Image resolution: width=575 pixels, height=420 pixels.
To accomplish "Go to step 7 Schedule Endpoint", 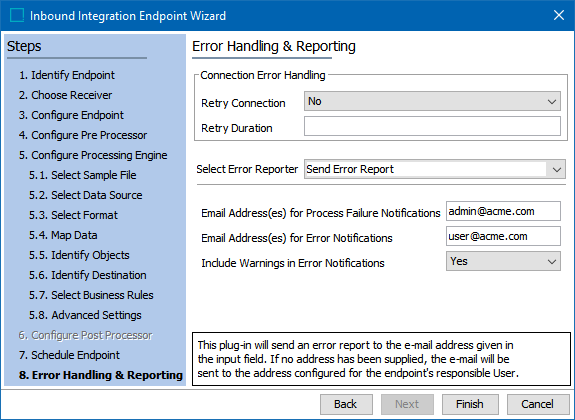I will 69,355.
